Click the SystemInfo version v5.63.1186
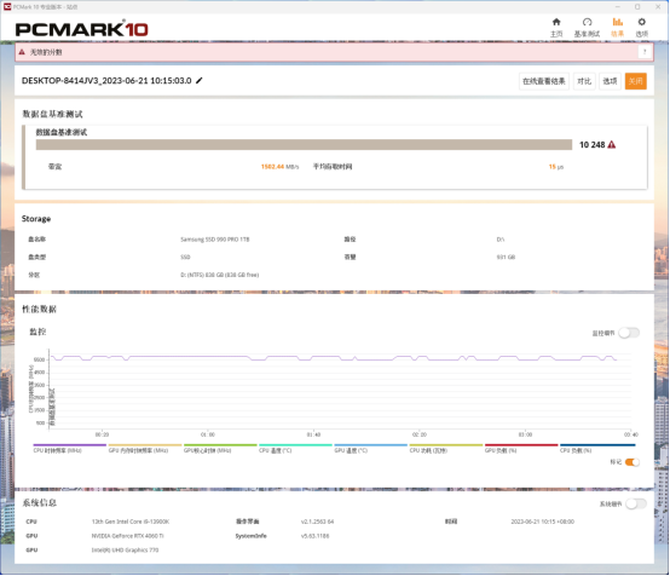 tap(315, 536)
